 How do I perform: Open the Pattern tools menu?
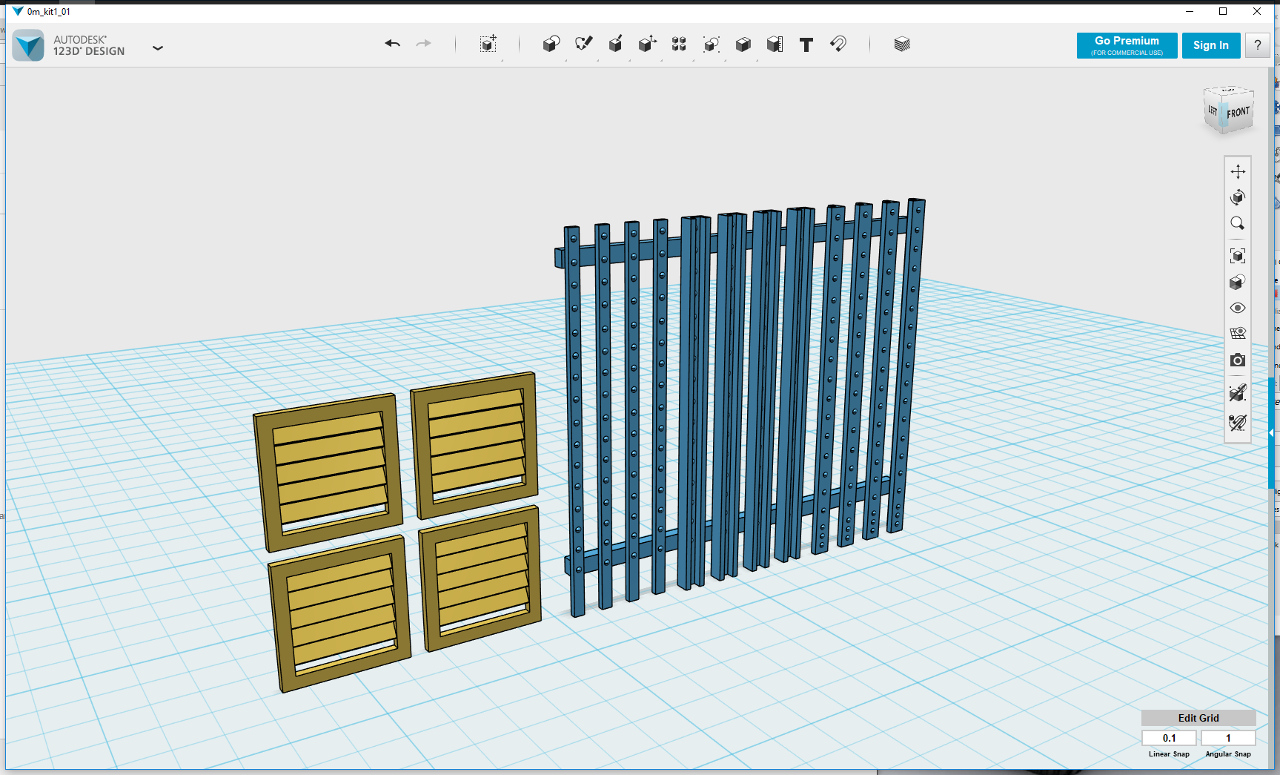click(679, 44)
